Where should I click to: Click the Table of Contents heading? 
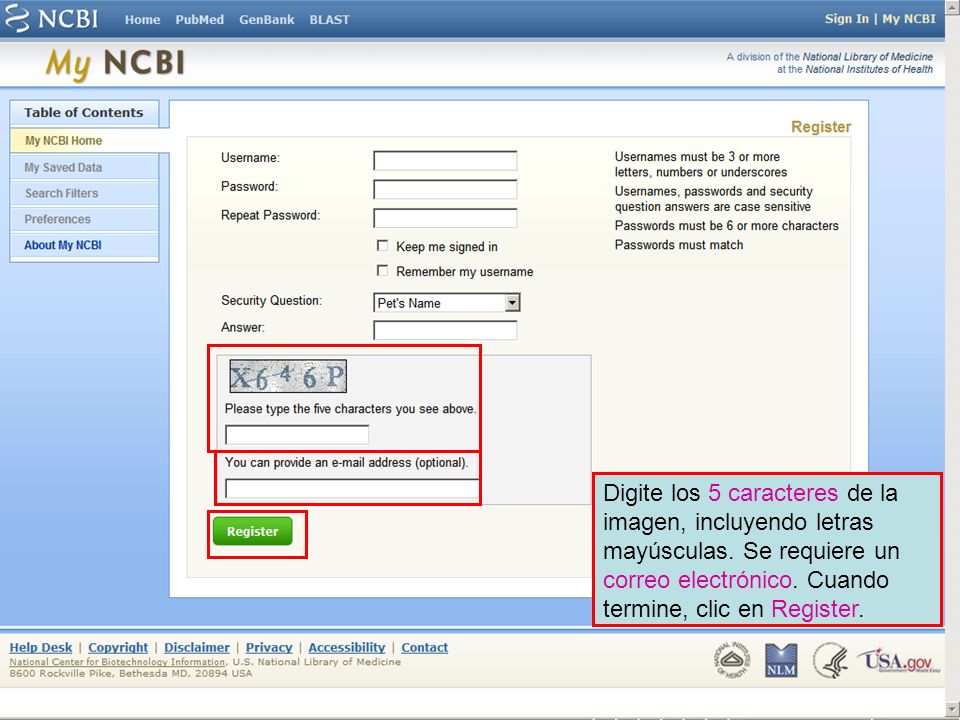(84, 113)
